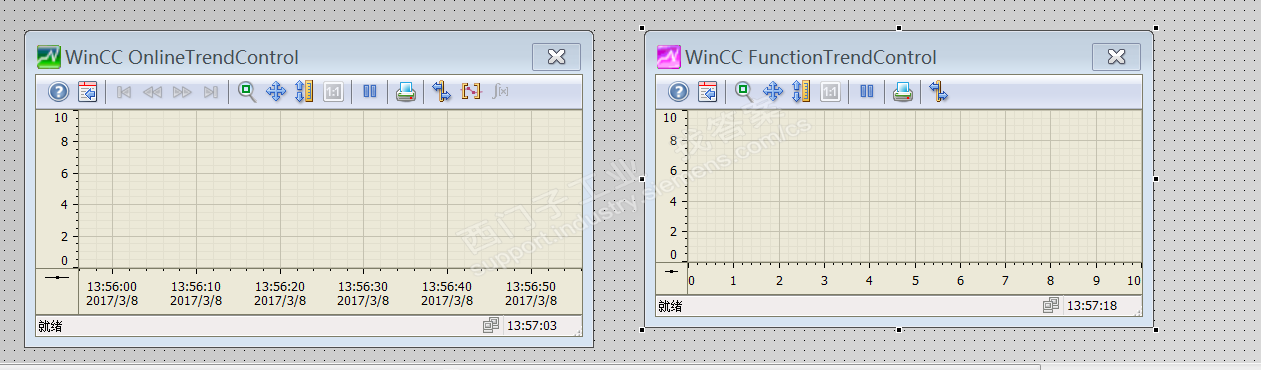Screen dimensions: 1261x370
Task: Select Zoom +/- move tool in OnlineTrendControl
Action: pyautogui.click(x=276, y=92)
